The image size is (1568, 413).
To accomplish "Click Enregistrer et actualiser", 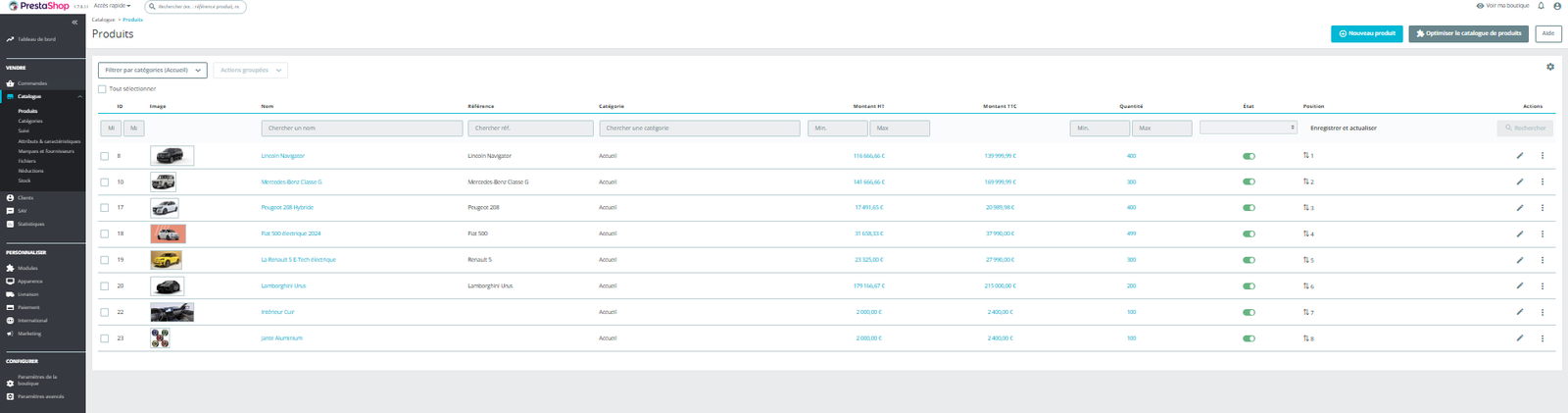I will 1344,128.
